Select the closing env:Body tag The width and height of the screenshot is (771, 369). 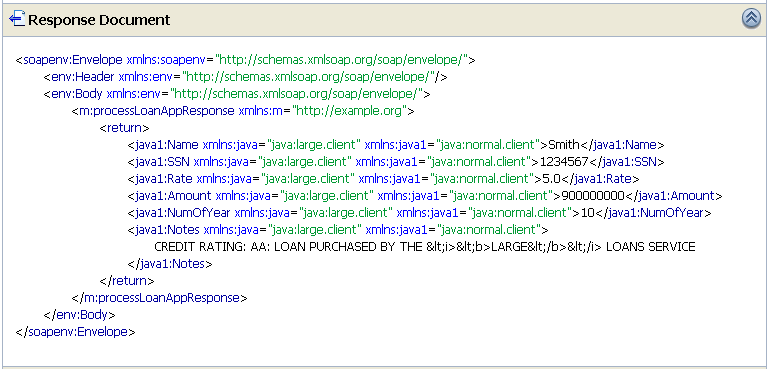[x=80, y=315]
